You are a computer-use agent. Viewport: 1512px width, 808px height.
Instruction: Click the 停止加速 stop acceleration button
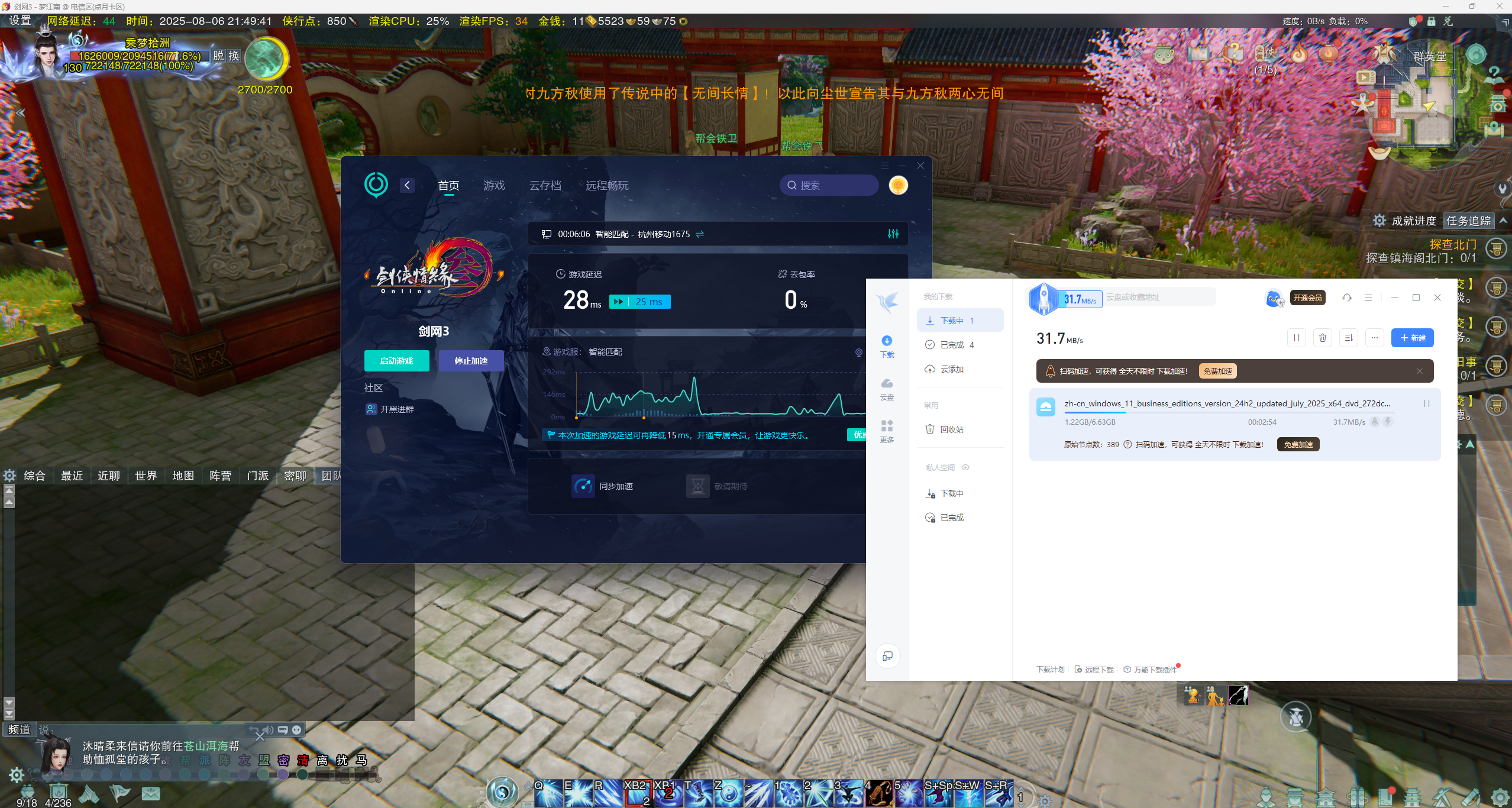tap(471, 361)
